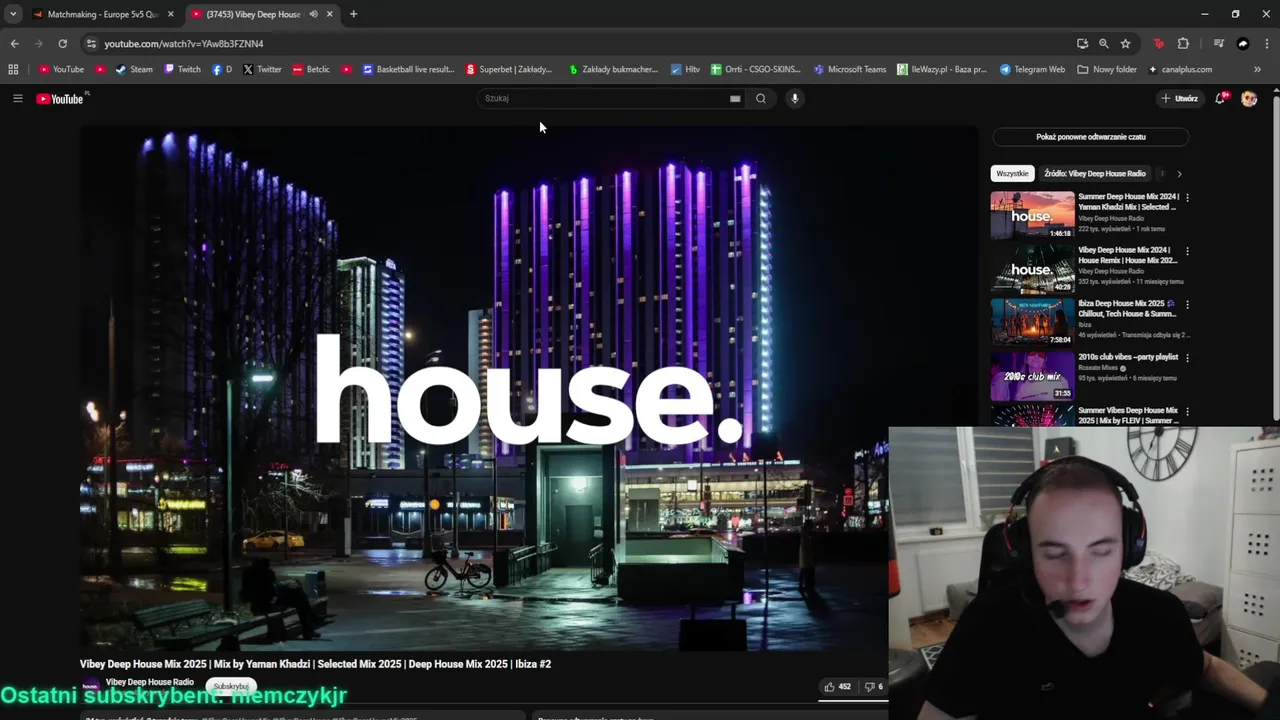
Task: Click the Utwórz create button
Action: (x=1179, y=98)
